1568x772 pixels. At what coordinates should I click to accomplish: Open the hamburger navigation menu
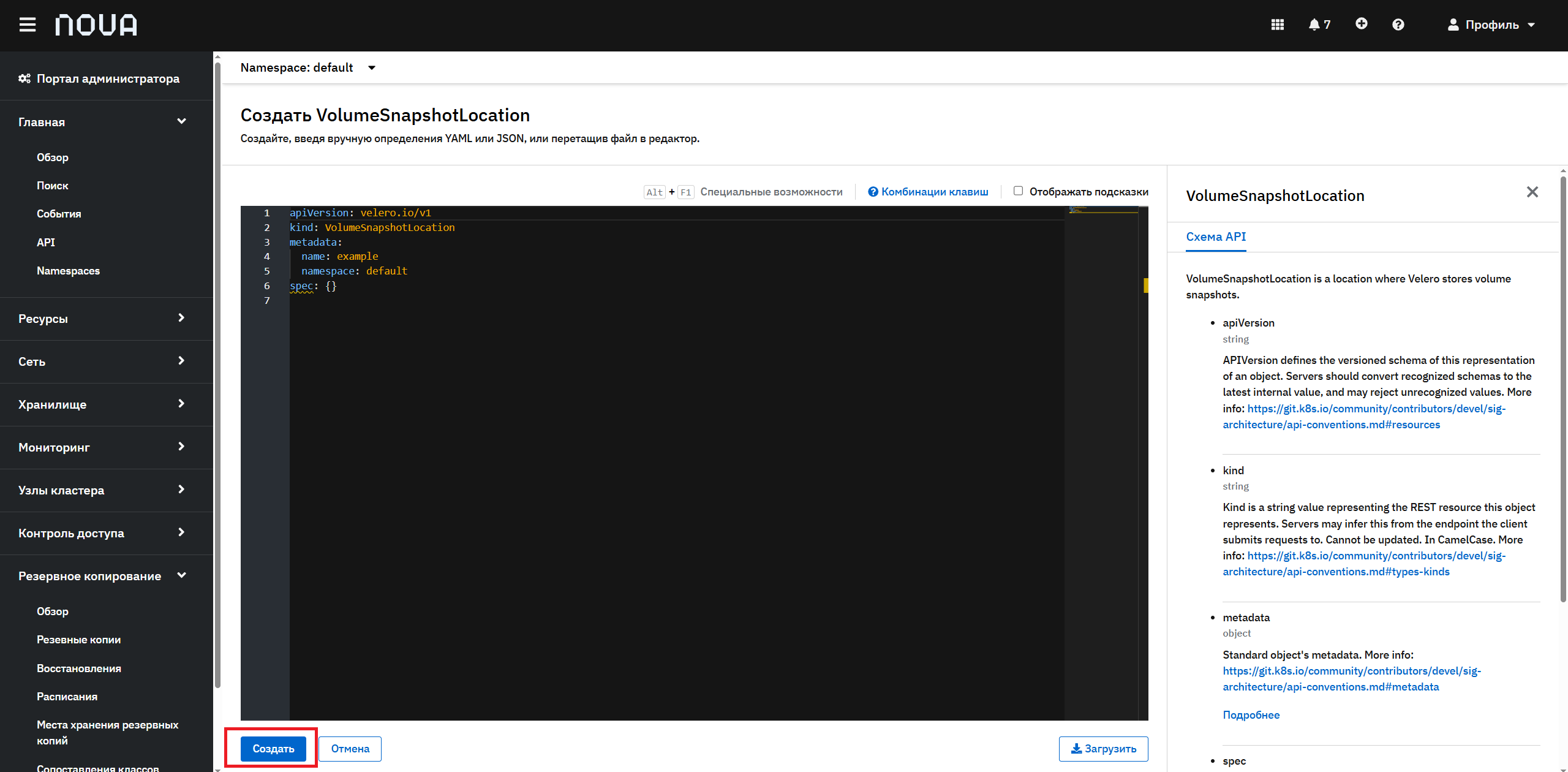[28, 25]
